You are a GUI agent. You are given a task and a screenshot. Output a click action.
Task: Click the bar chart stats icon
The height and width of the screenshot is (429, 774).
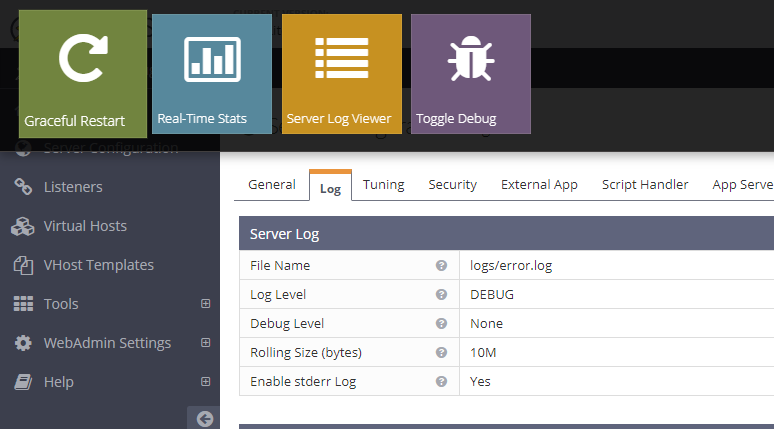point(212,59)
